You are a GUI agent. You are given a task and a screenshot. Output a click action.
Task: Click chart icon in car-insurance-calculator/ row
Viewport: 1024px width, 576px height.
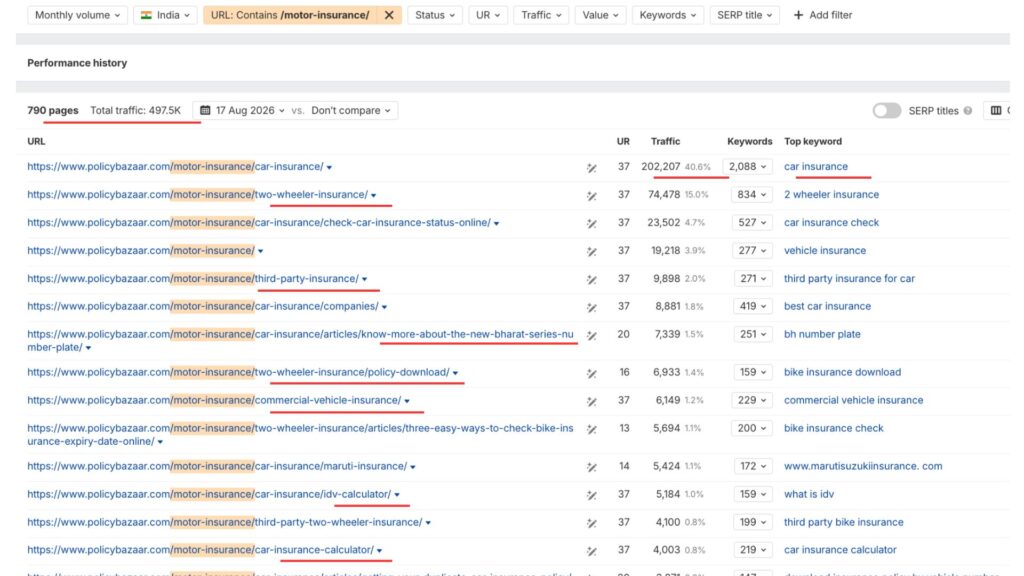point(592,551)
